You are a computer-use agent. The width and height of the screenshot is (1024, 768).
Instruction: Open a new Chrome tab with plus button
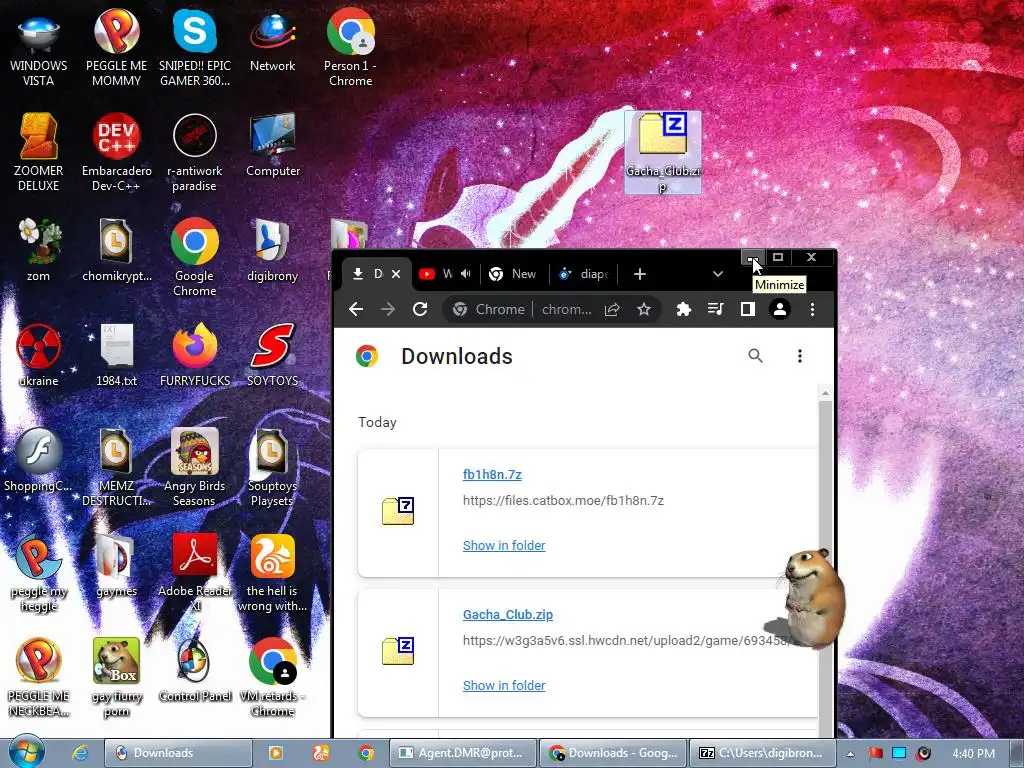[639, 274]
